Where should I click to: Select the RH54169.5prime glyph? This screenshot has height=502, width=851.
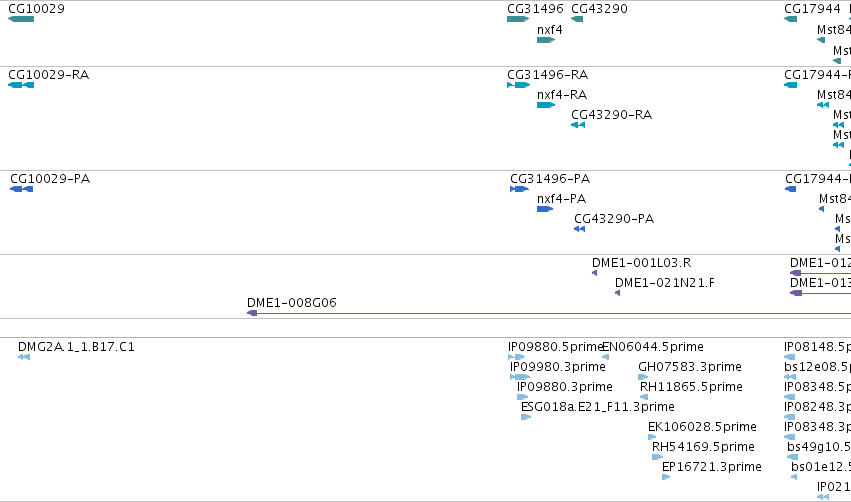tap(657, 457)
